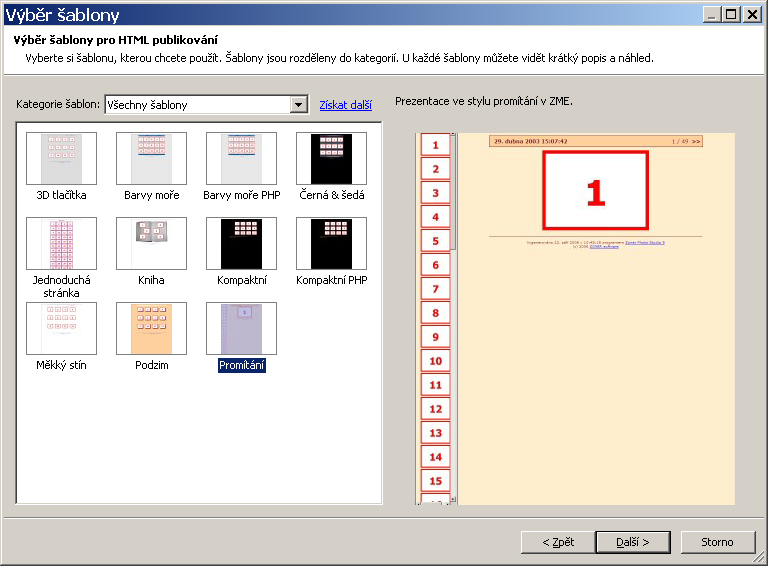768x566 pixels.
Task: Choose the Barvy moře template thumbnail
Action: (x=151, y=158)
